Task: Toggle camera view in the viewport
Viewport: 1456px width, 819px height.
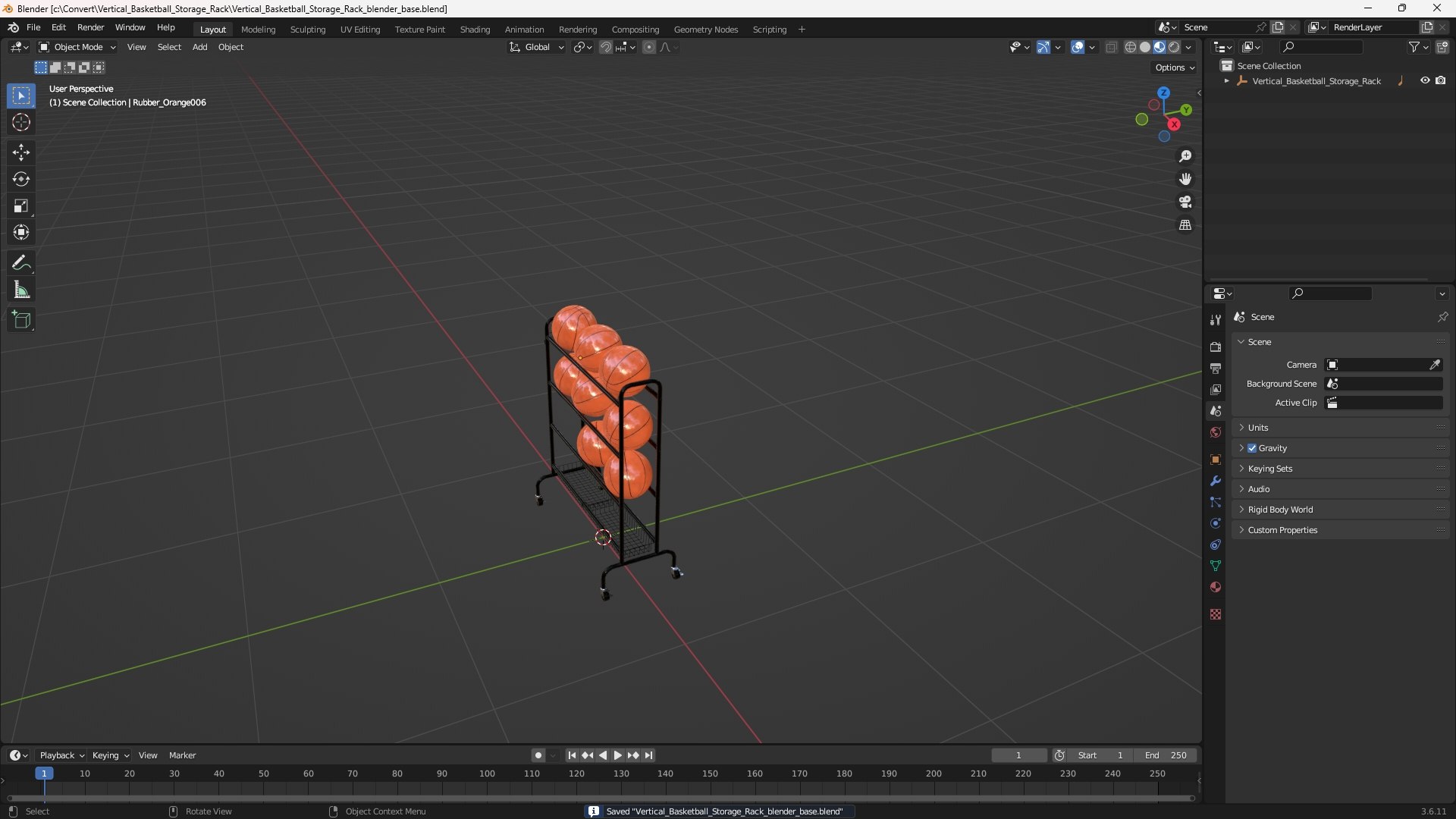Action: (x=1185, y=202)
